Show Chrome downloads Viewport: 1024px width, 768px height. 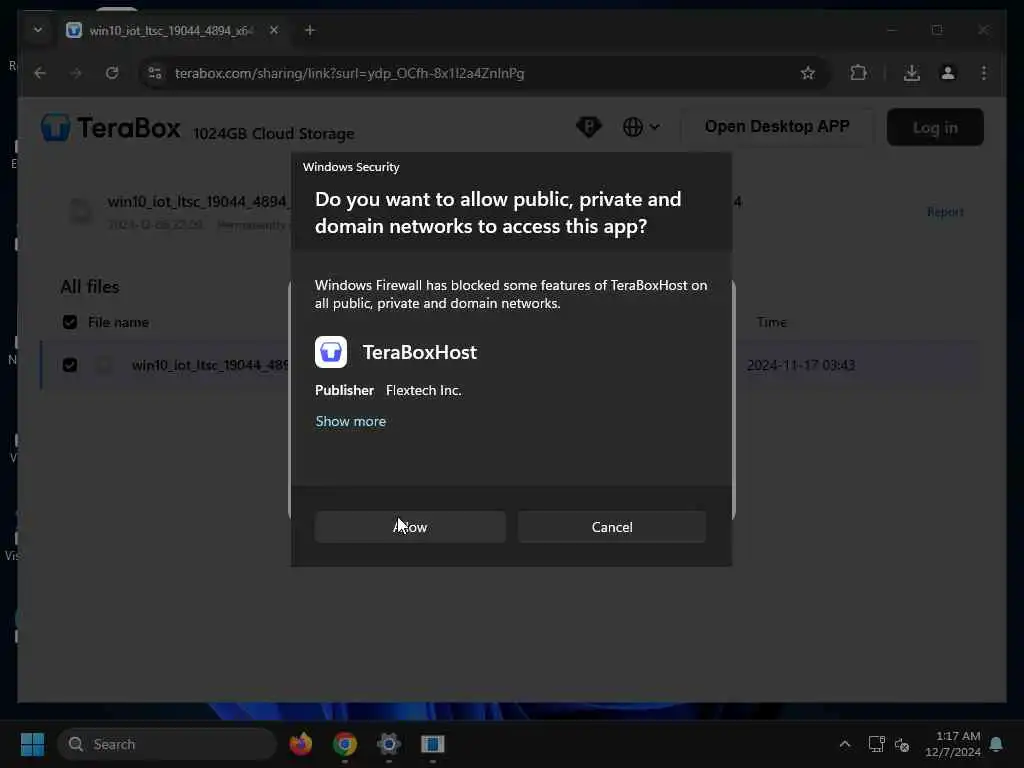click(912, 73)
